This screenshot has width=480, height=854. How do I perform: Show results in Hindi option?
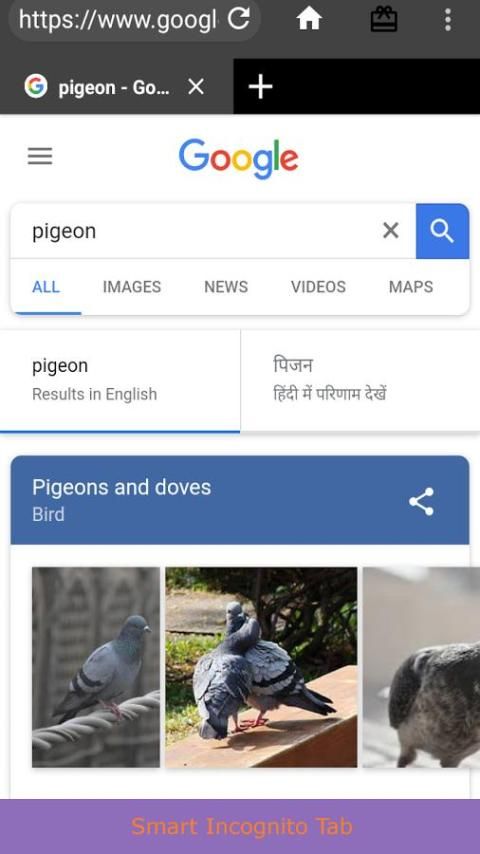[x=360, y=380]
